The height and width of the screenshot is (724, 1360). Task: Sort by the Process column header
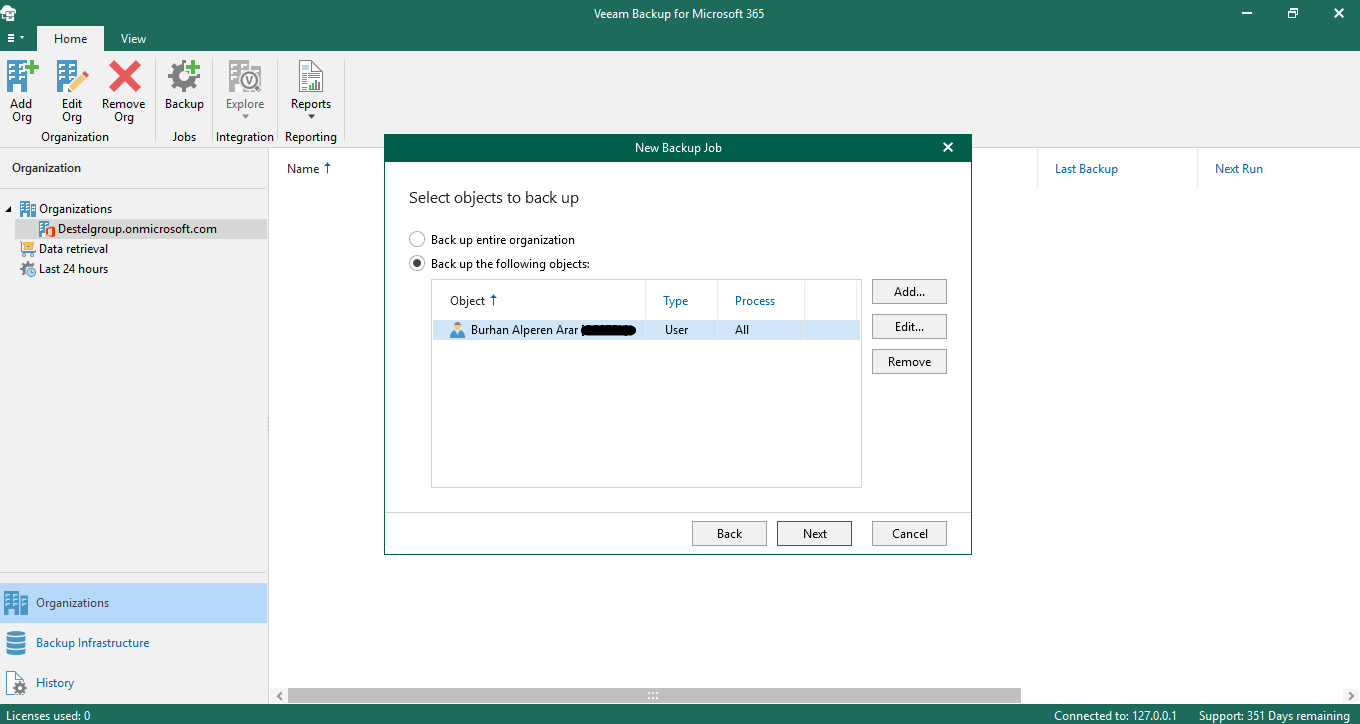tap(761, 300)
